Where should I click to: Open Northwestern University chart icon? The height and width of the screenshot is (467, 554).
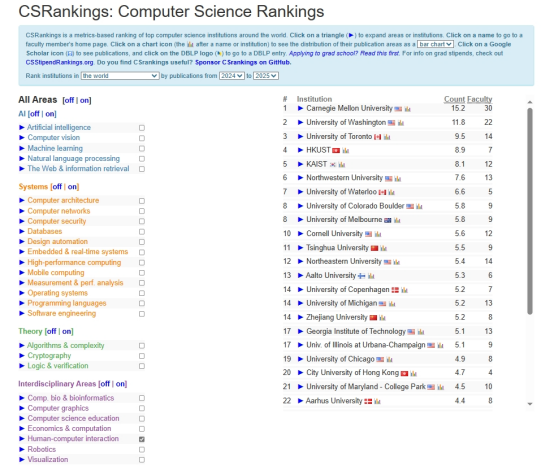[x=398, y=178]
